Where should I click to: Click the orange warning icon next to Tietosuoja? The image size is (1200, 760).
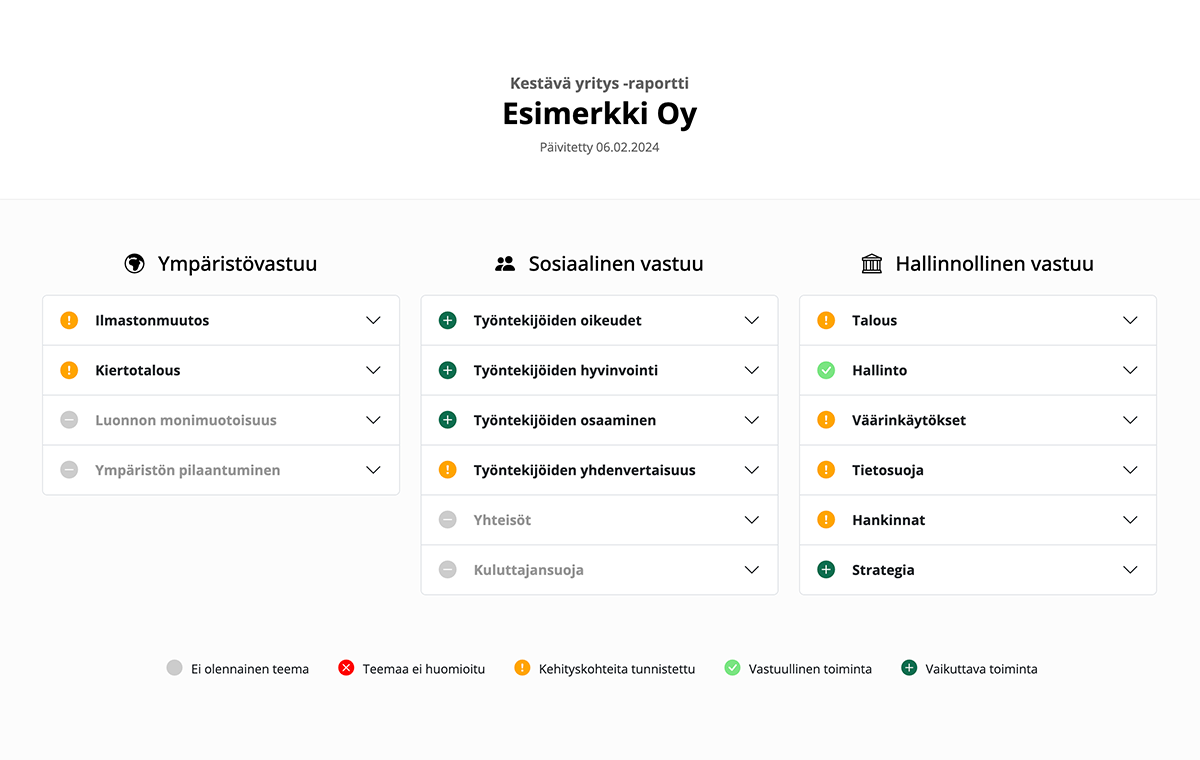tap(825, 470)
